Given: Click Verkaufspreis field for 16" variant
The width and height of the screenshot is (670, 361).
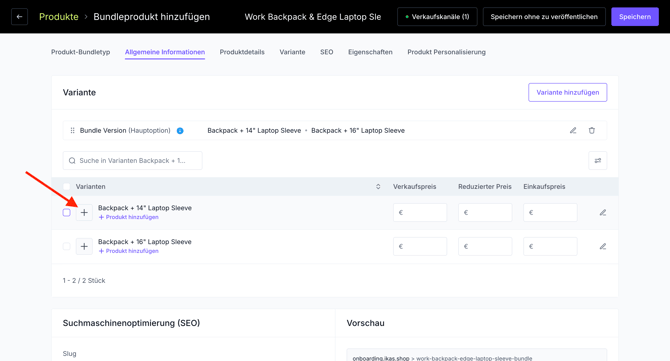Looking at the screenshot, I should click(x=420, y=247).
